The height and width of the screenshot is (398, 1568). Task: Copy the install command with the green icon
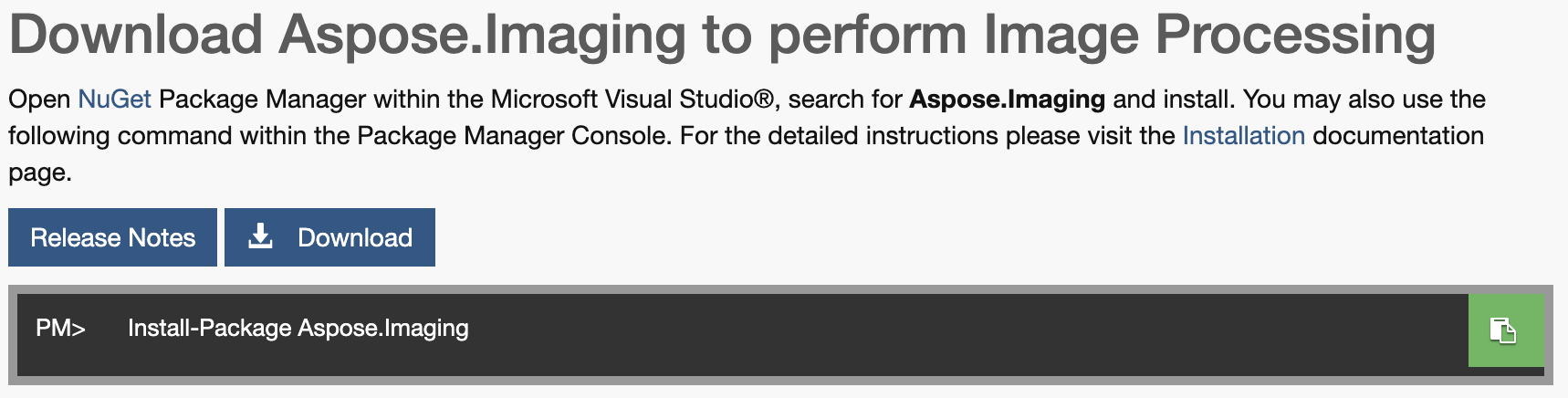click(x=1506, y=330)
